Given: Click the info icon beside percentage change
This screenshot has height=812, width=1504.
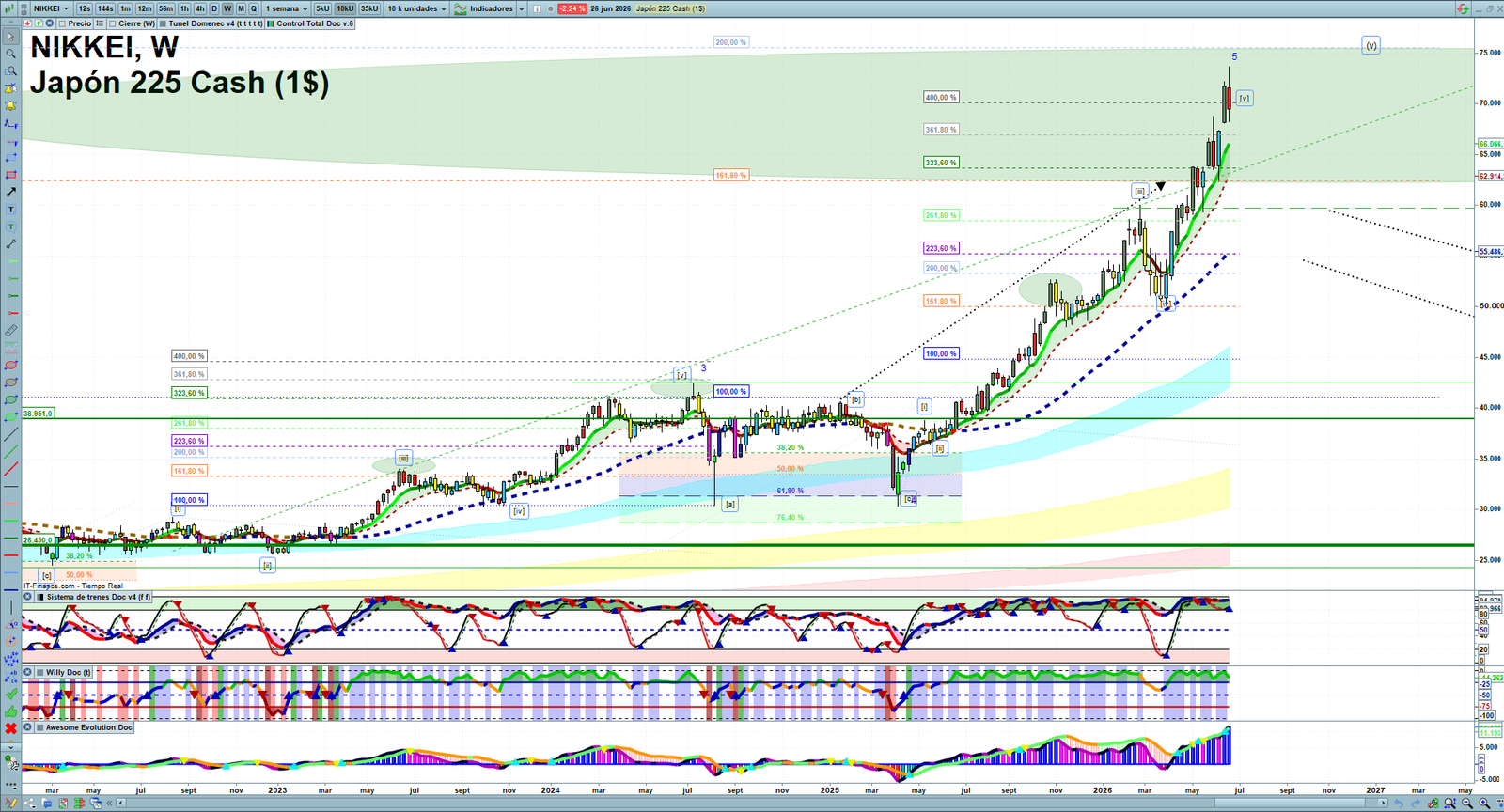Looking at the screenshot, I should point(537,8).
